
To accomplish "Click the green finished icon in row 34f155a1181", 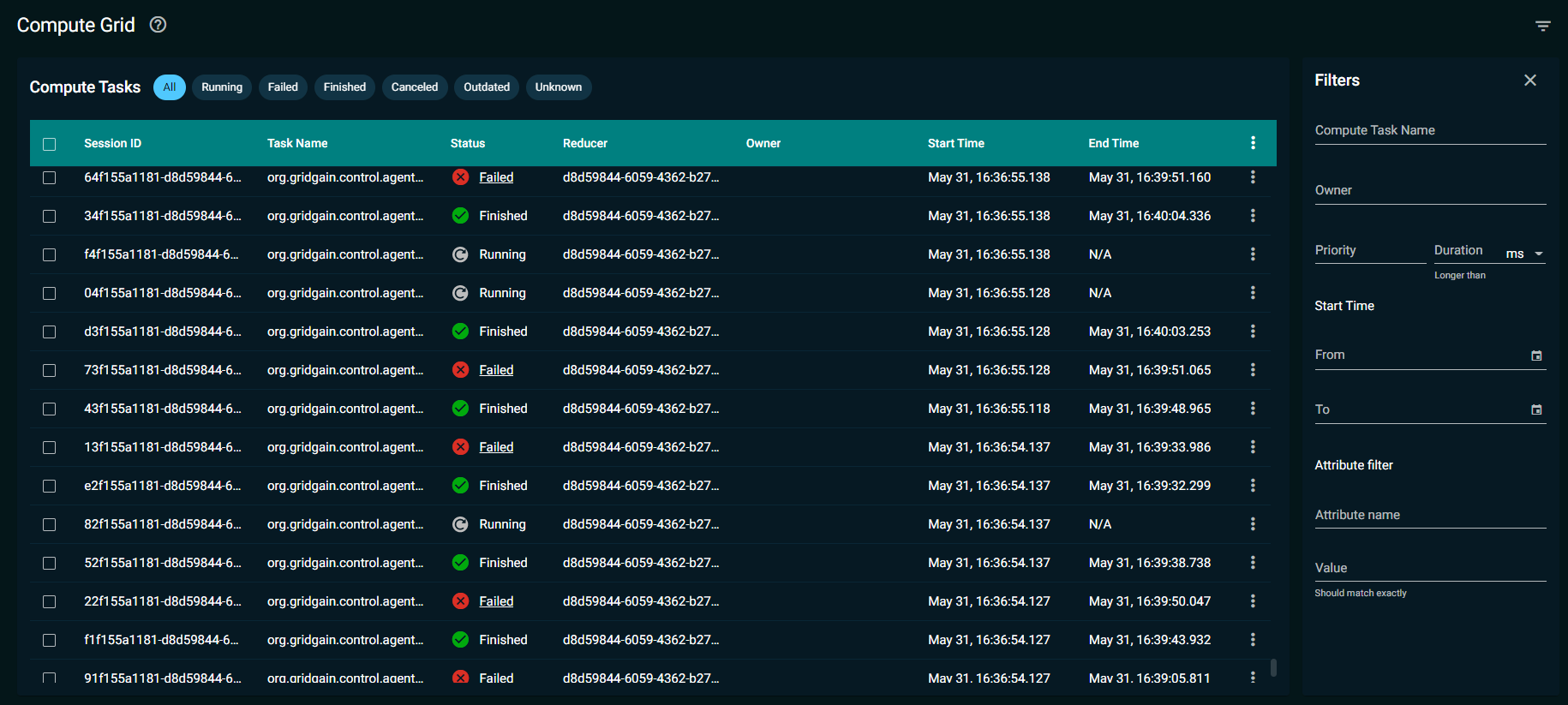I will [x=460, y=216].
